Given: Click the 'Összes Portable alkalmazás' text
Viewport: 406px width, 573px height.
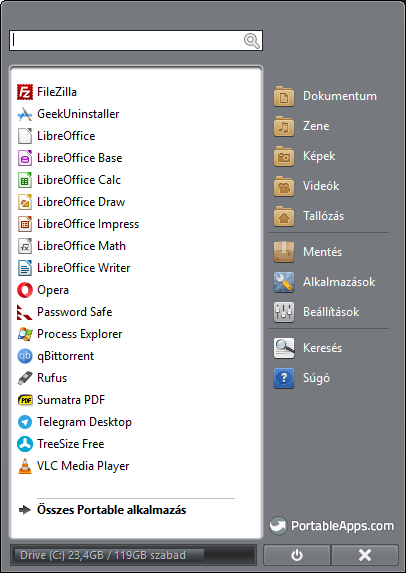Looking at the screenshot, I should pyautogui.click(x=111, y=510).
